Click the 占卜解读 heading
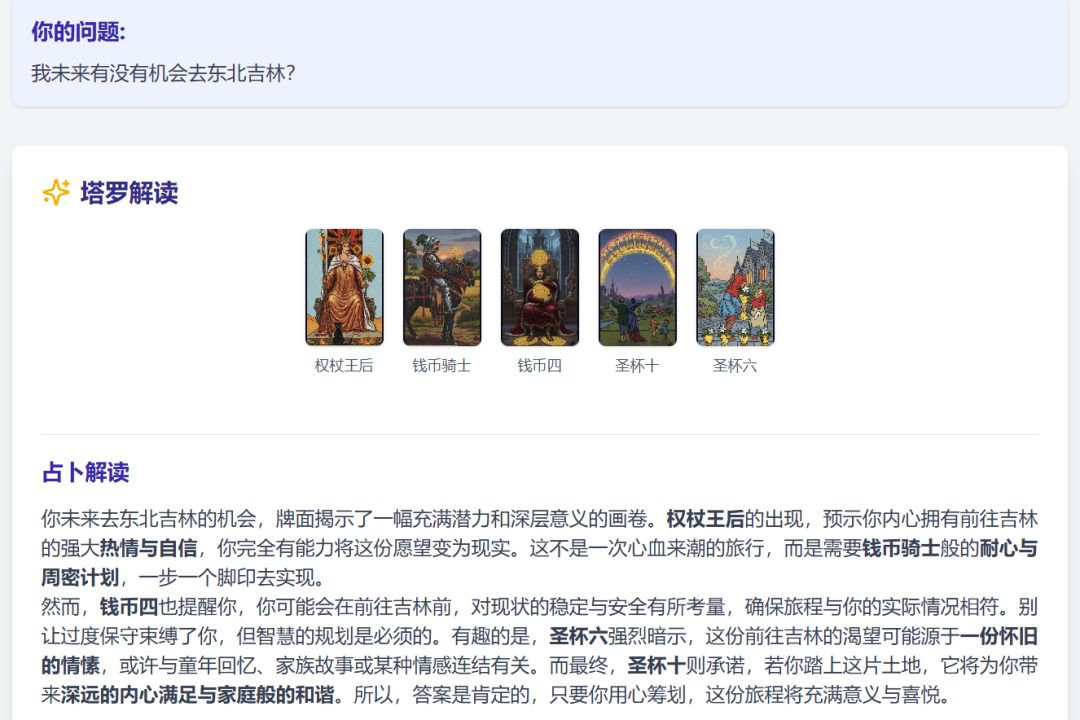The width and height of the screenshot is (1080, 720). [86, 473]
